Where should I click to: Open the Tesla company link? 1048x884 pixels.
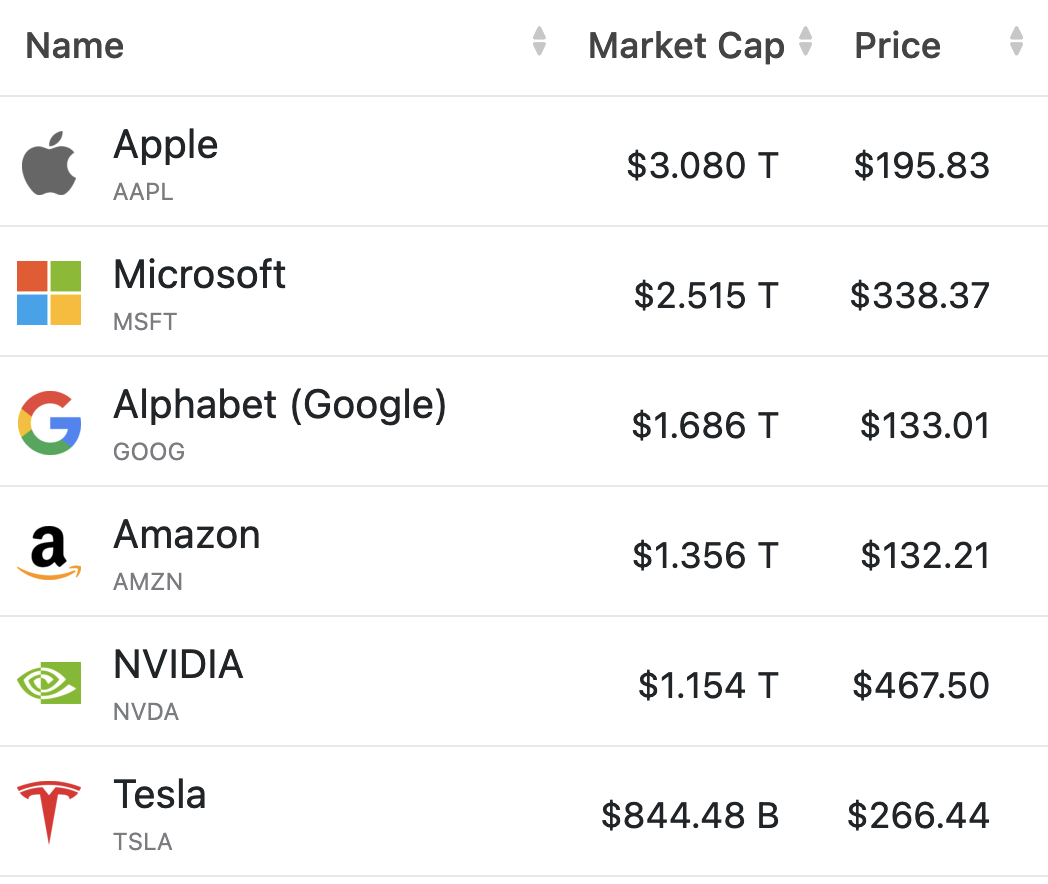pyautogui.click(x=160, y=795)
